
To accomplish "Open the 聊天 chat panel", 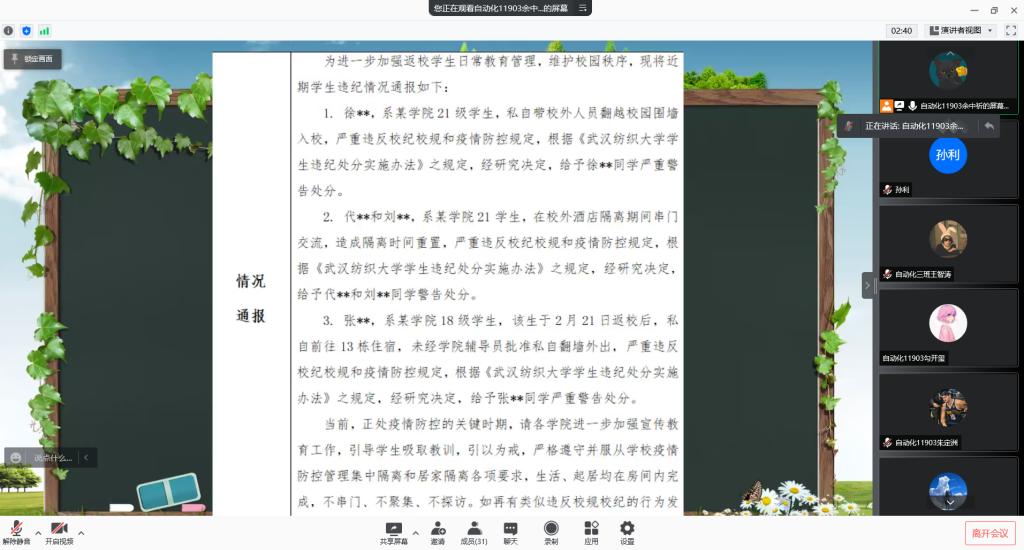I will coord(510,532).
